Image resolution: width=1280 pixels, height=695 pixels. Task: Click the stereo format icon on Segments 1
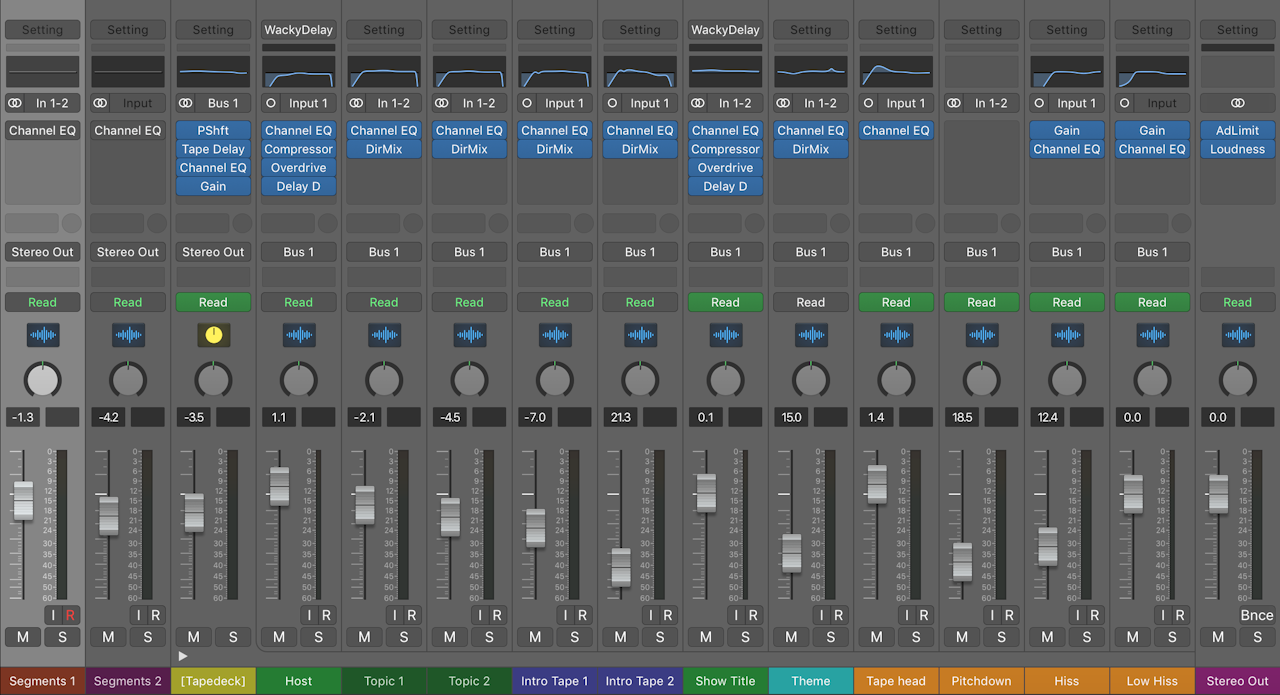point(13,103)
